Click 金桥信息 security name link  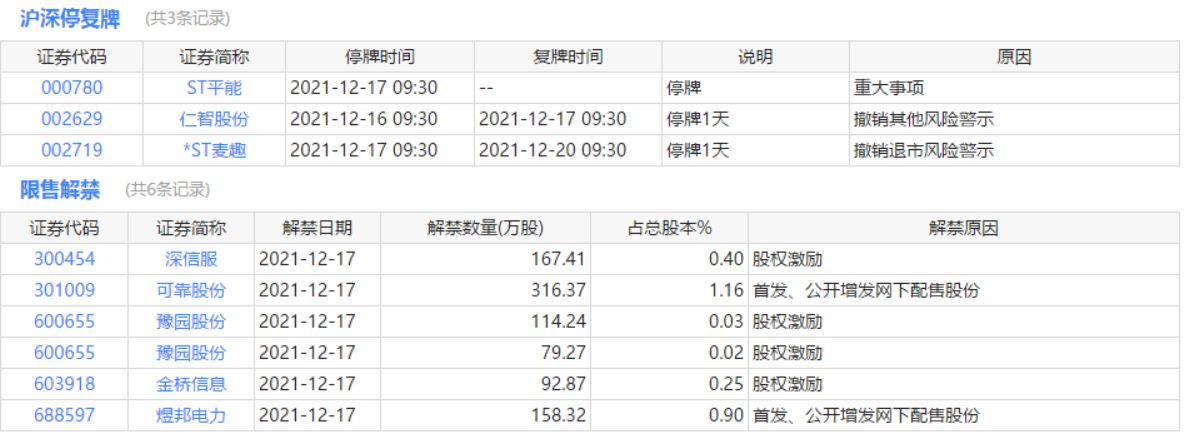pyautogui.click(x=191, y=384)
